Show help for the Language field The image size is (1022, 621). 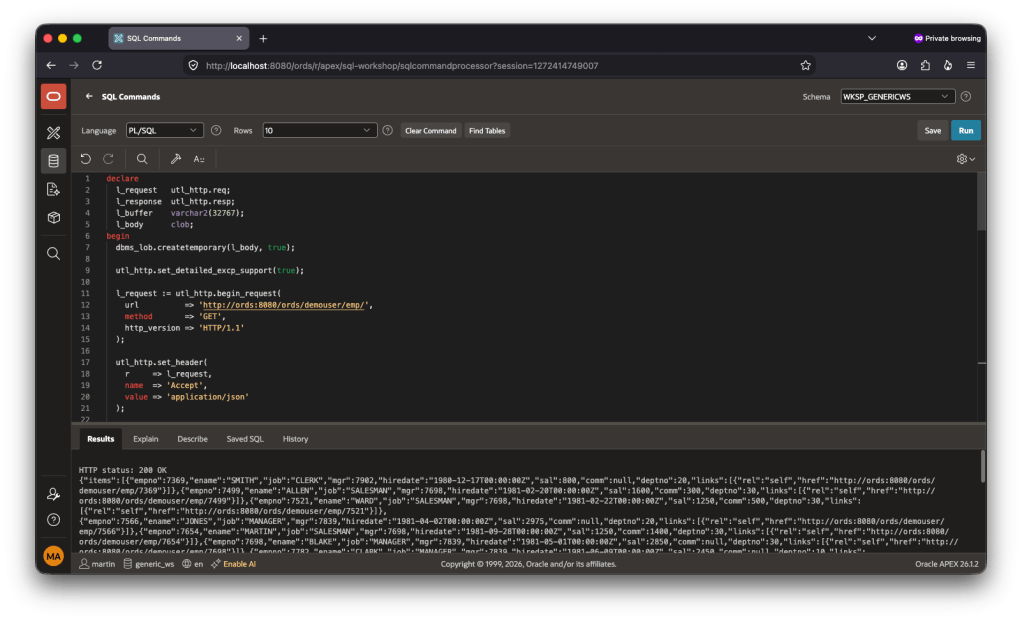(x=216, y=130)
